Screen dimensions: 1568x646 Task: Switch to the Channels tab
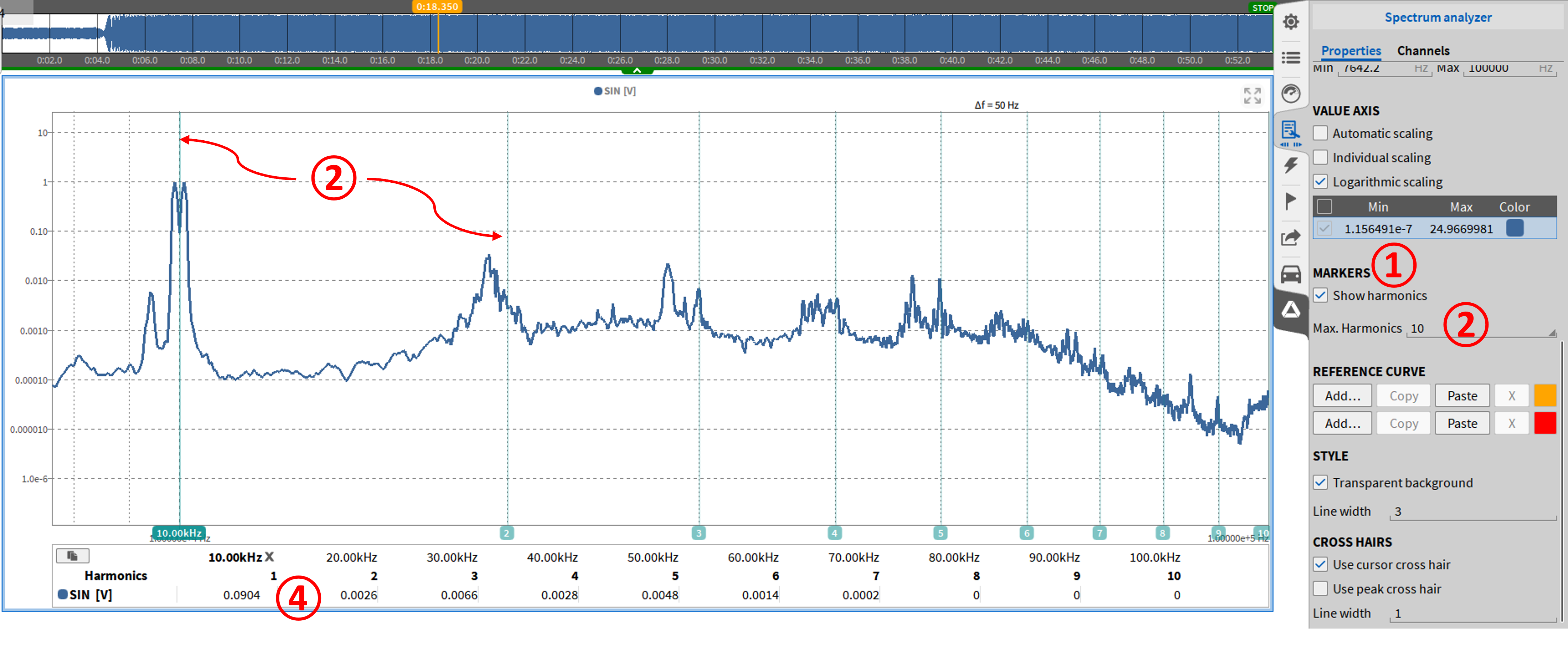(x=1423, y=51)
